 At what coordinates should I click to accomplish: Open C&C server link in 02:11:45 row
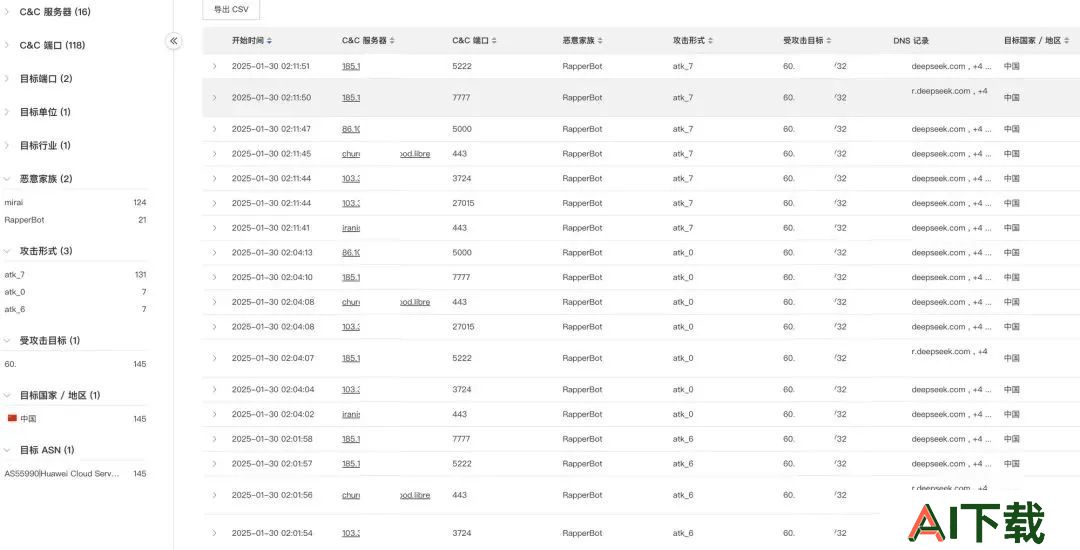tap(386, 154)
